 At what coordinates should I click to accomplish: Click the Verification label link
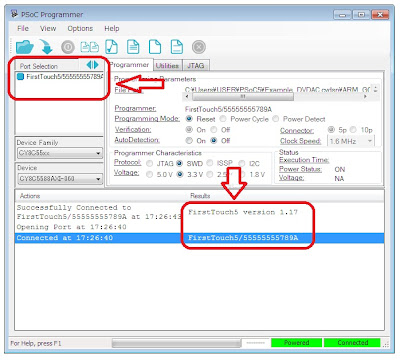[x=133, y=129]
